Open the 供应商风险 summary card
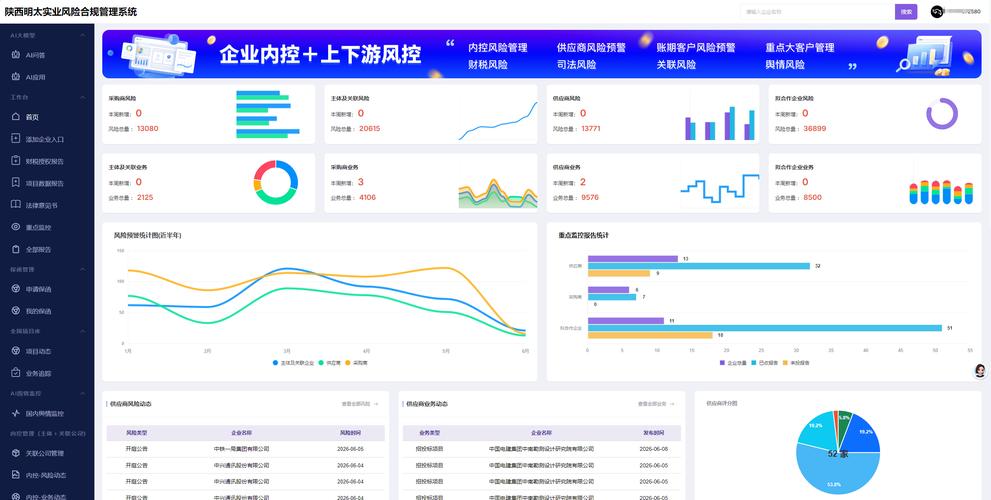The width and height of the screenshot is (991, 500). [x=653, y=114]
